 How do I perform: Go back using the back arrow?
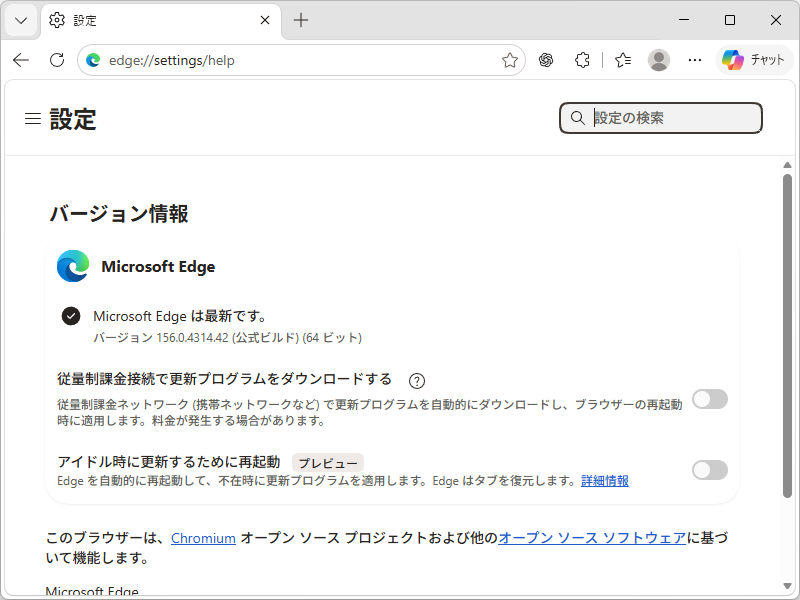click(21, 60)
